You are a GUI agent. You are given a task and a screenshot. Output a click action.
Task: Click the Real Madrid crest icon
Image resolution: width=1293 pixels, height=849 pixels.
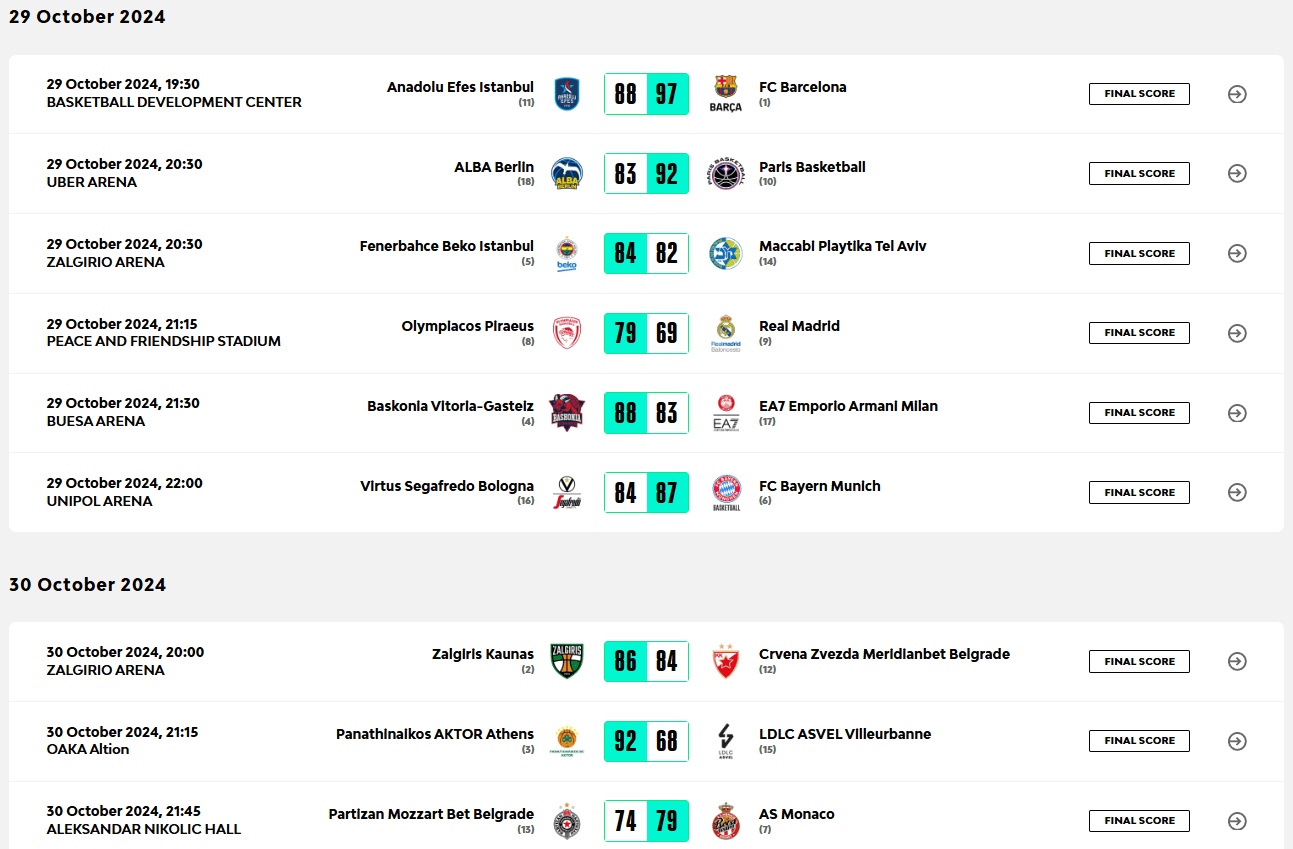tap(726, 332)
